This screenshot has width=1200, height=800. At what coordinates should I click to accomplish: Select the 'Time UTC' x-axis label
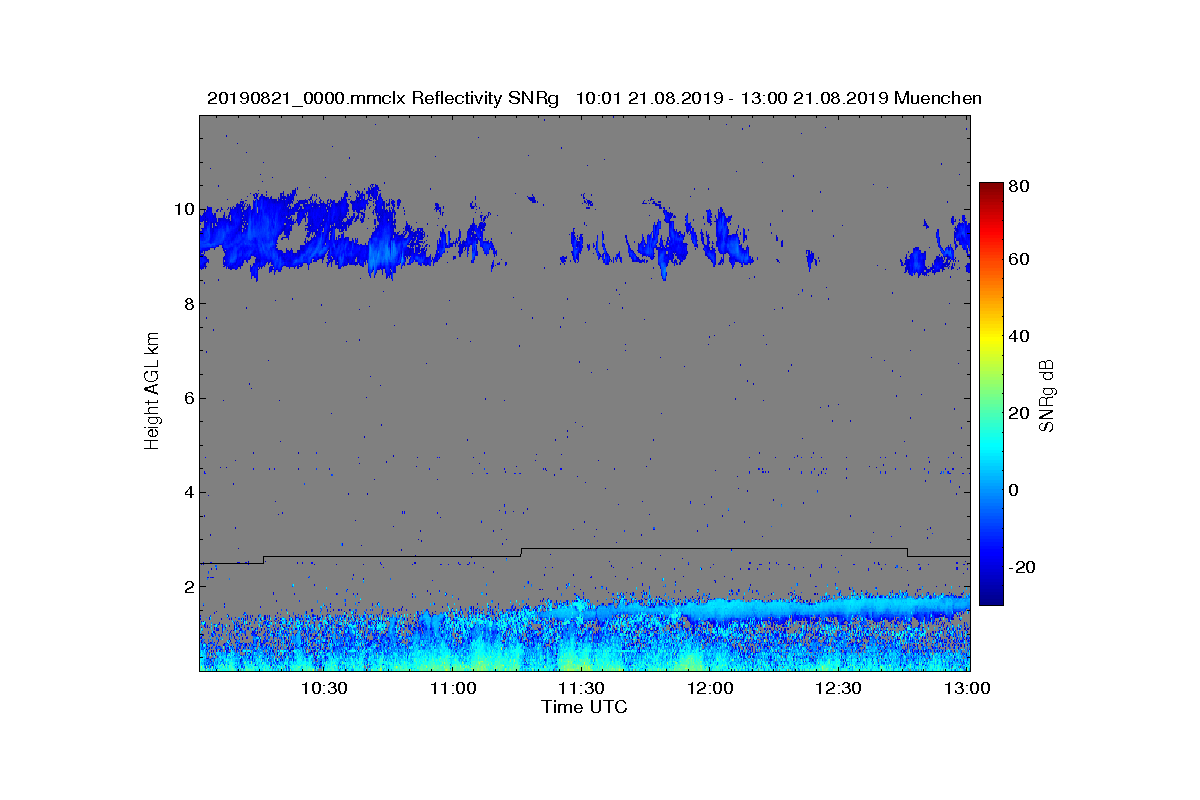coord(585,707)
